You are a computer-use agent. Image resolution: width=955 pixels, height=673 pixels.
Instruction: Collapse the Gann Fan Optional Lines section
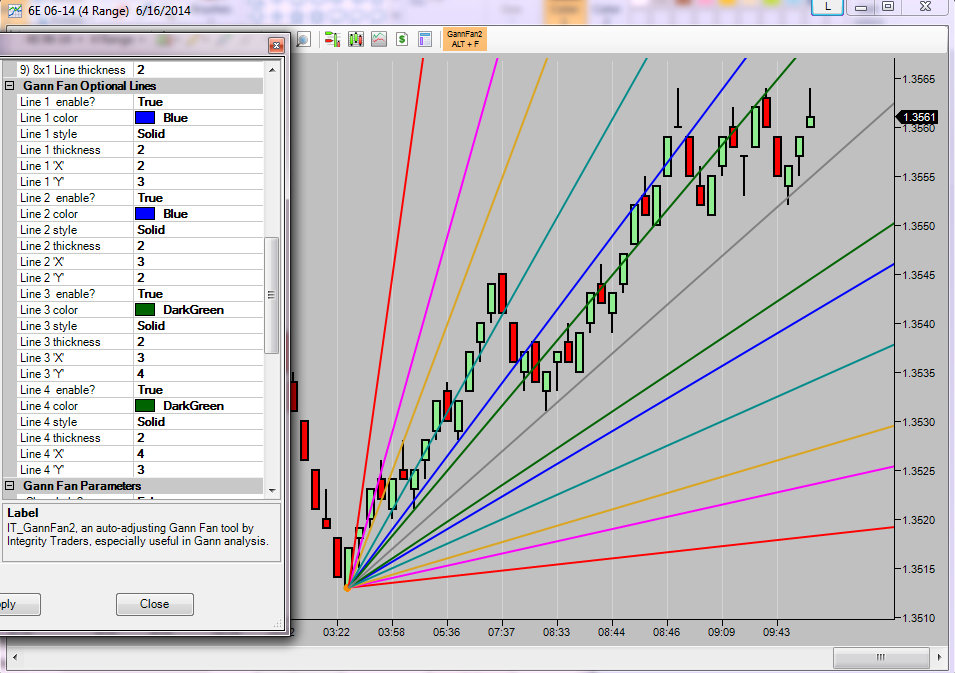10,86
